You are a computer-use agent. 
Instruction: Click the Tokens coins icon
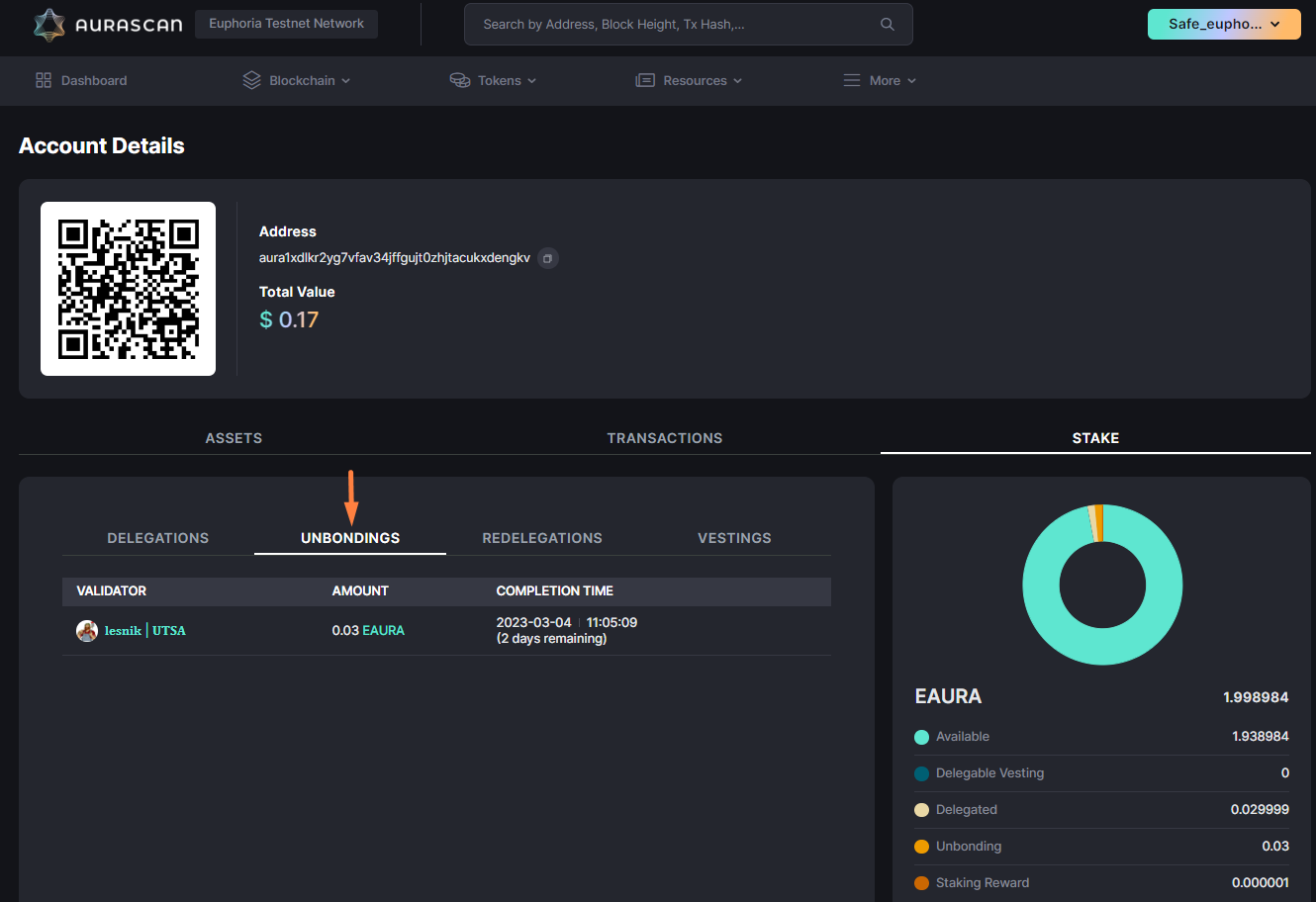click(x=460, y=80)
